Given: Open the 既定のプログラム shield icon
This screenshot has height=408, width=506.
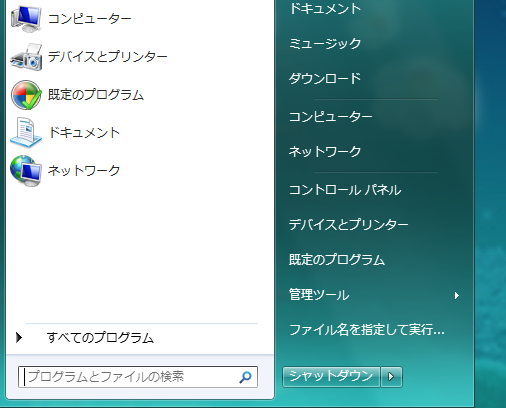Looking at the screenshot, I should click(26, 95).
